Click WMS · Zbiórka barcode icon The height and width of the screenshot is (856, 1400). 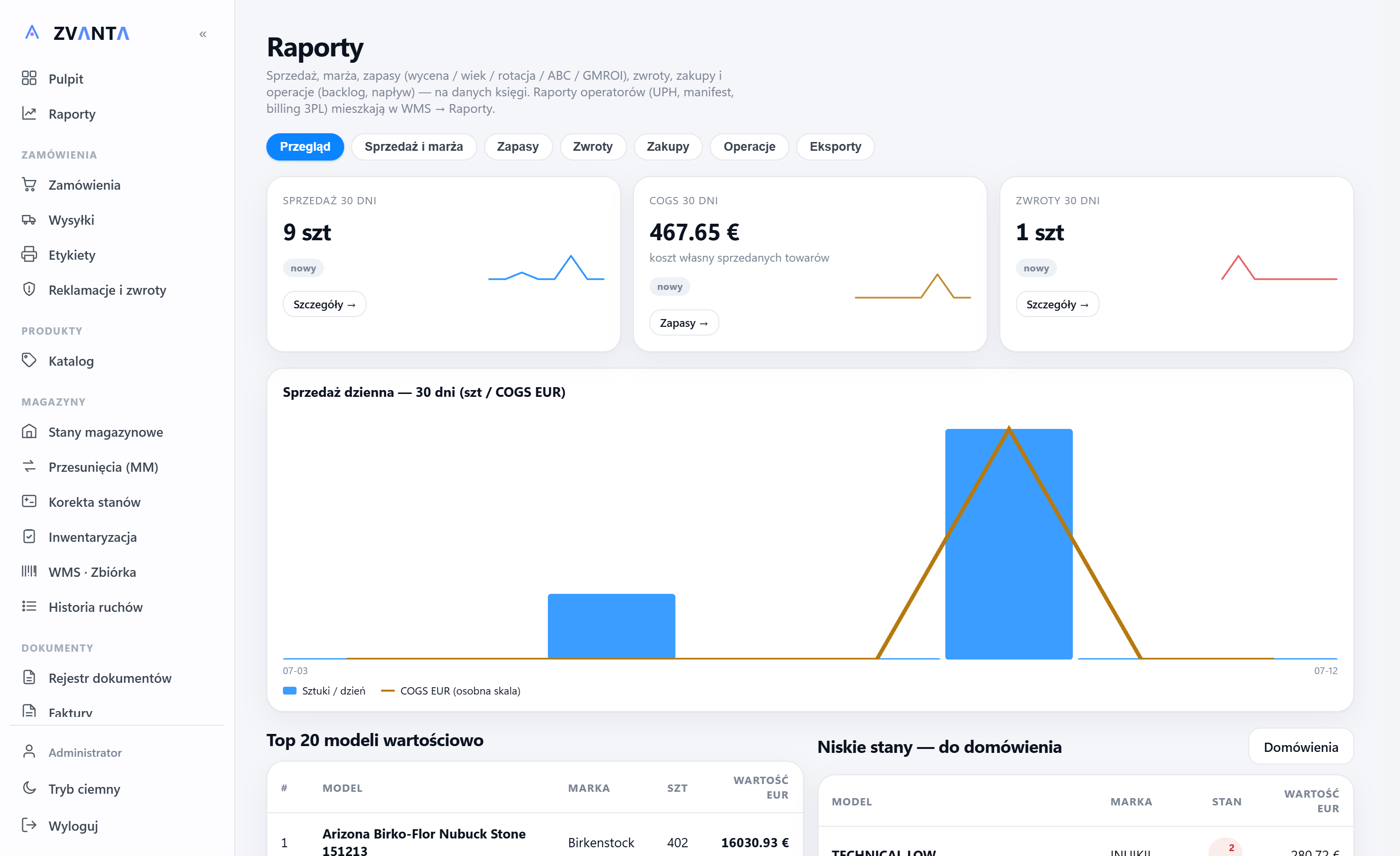pyautogui.click(x=29, y=572)
